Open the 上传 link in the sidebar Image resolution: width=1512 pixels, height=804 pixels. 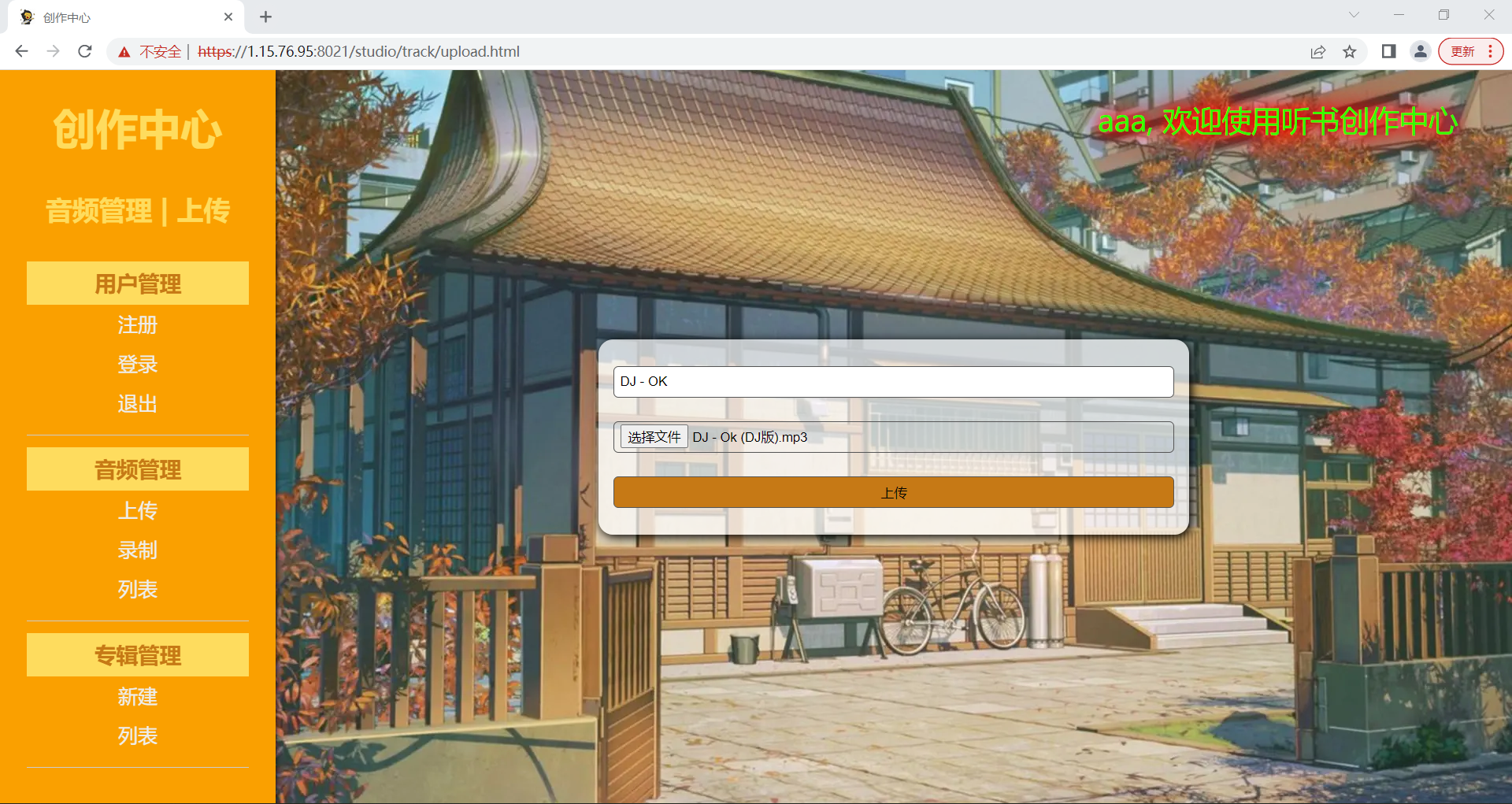[x=138, y=510]
